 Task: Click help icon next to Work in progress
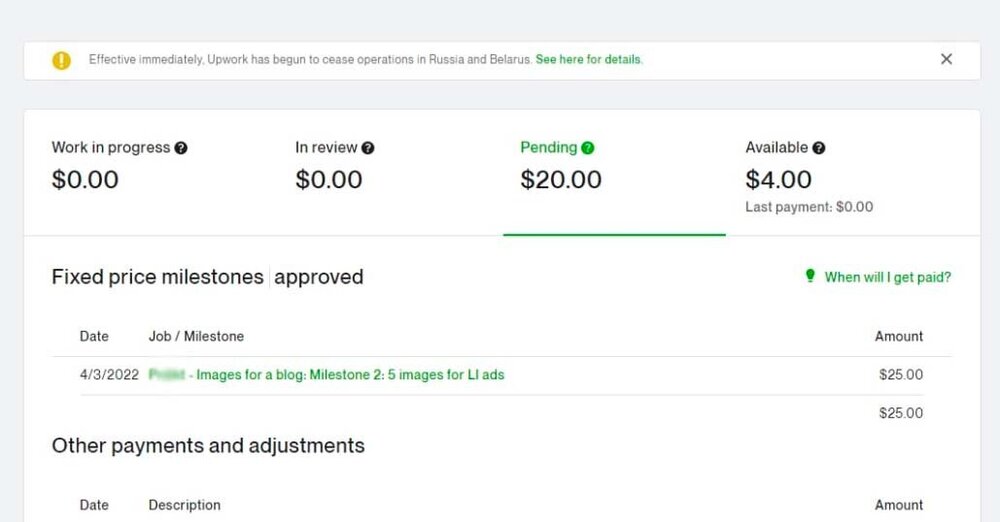coord(181,148)
